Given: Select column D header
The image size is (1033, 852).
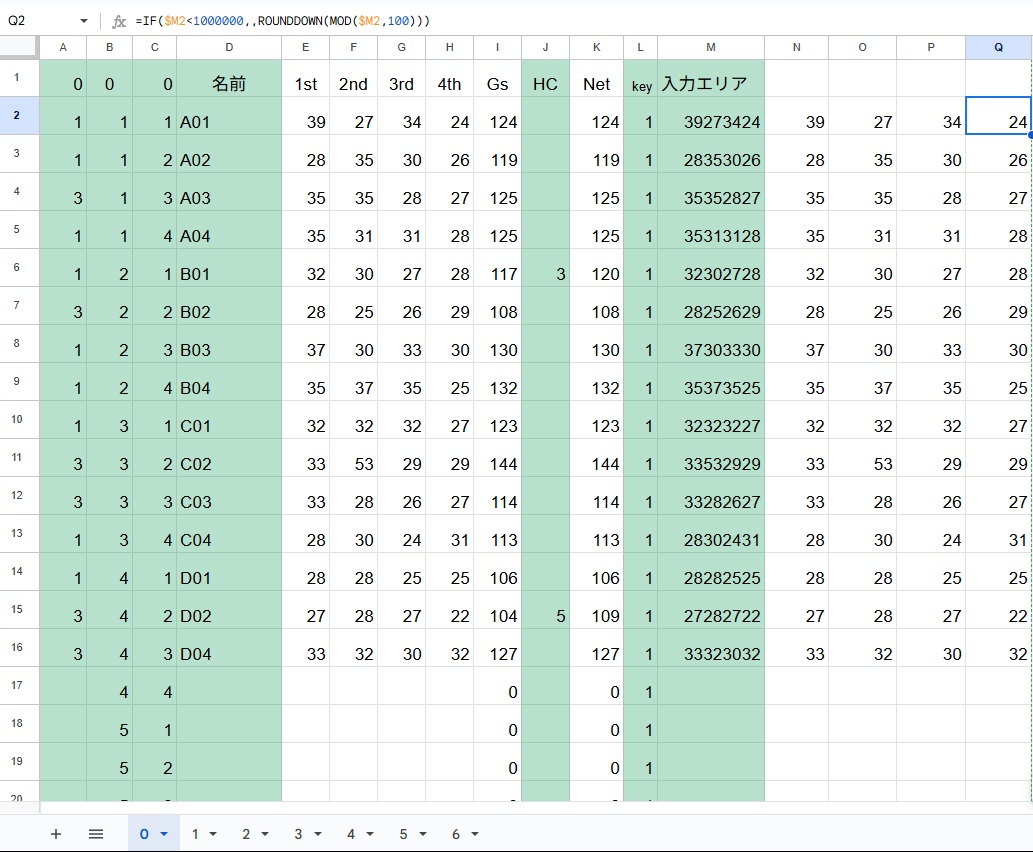Looking at the screenshot, I should point(229,47).
